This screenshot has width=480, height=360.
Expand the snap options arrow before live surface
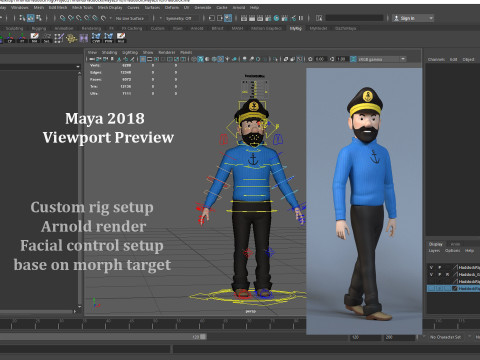point(111,18)
